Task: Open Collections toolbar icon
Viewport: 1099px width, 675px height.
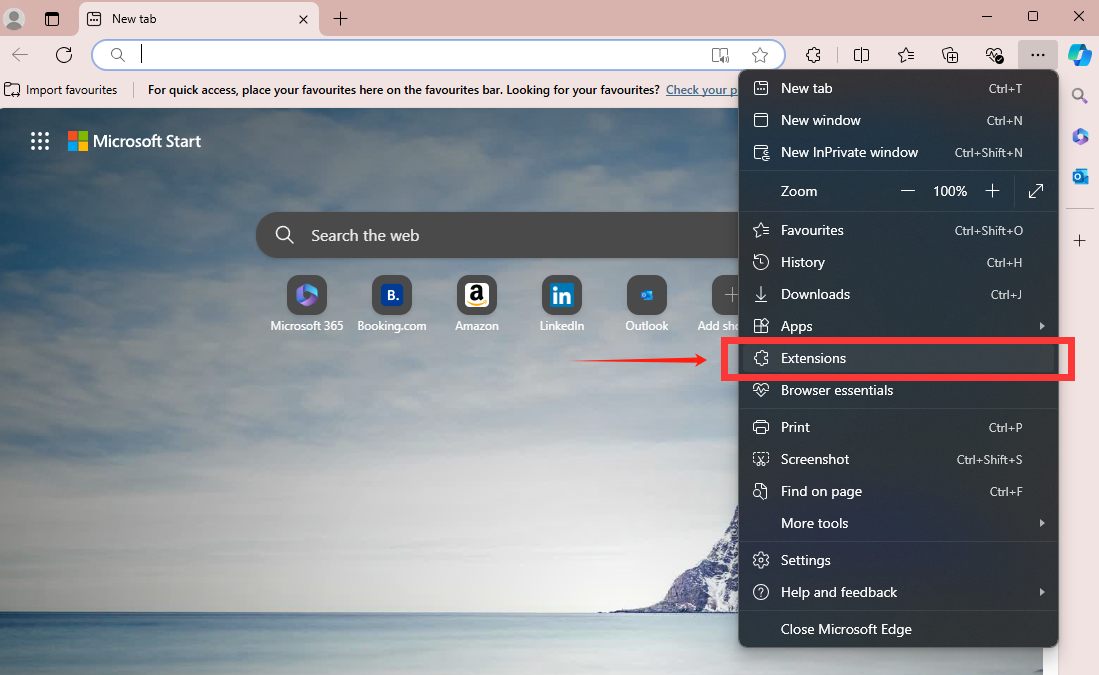Action: 950,55
